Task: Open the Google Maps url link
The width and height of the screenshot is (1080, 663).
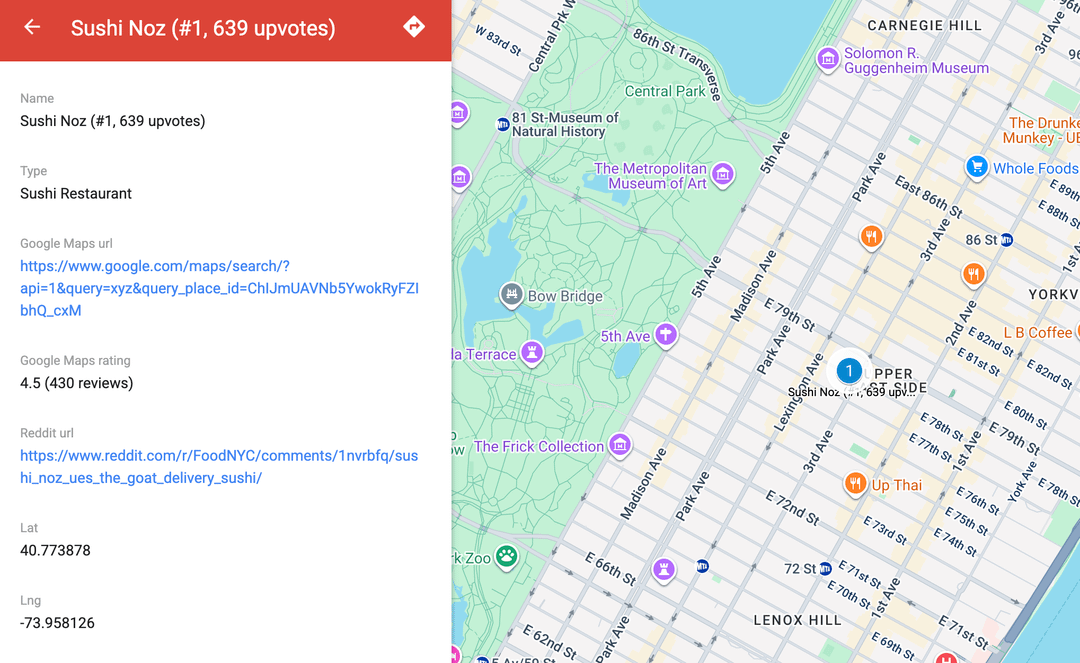Action: (219, 288)
